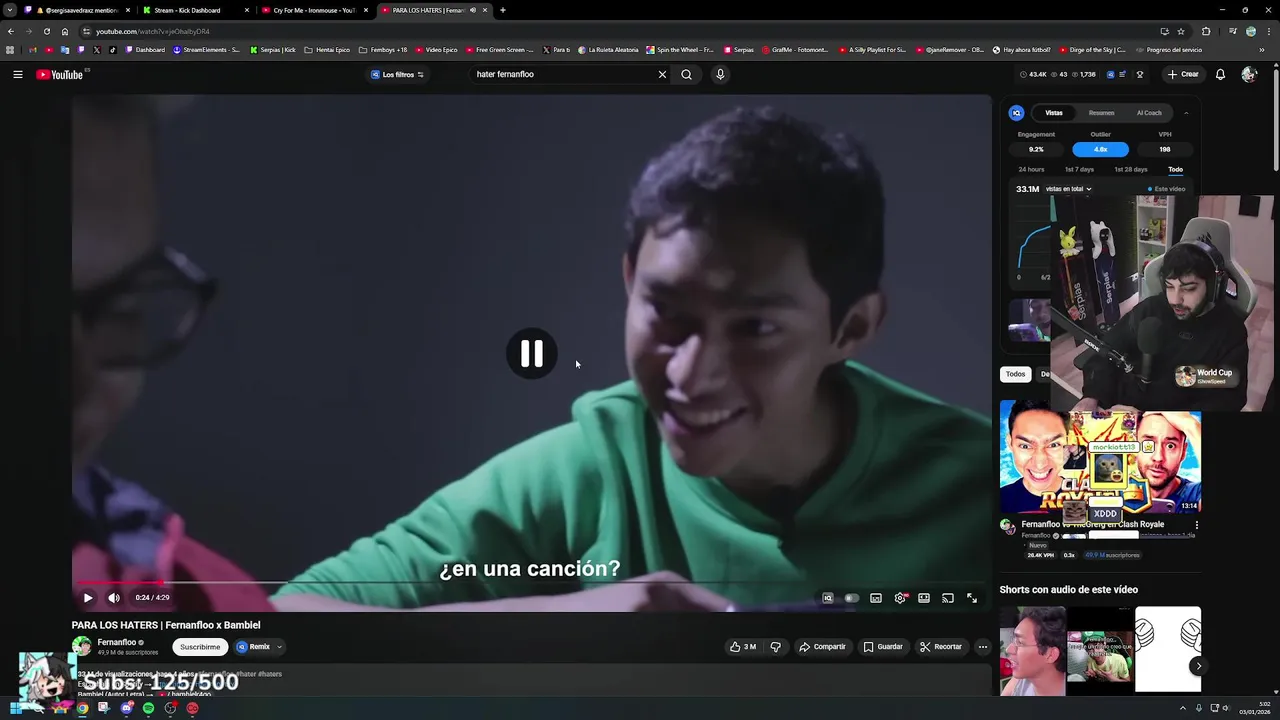Switch to the 24 hours range
This screenshot has height=720, width=1280.
pos(1031,170)
